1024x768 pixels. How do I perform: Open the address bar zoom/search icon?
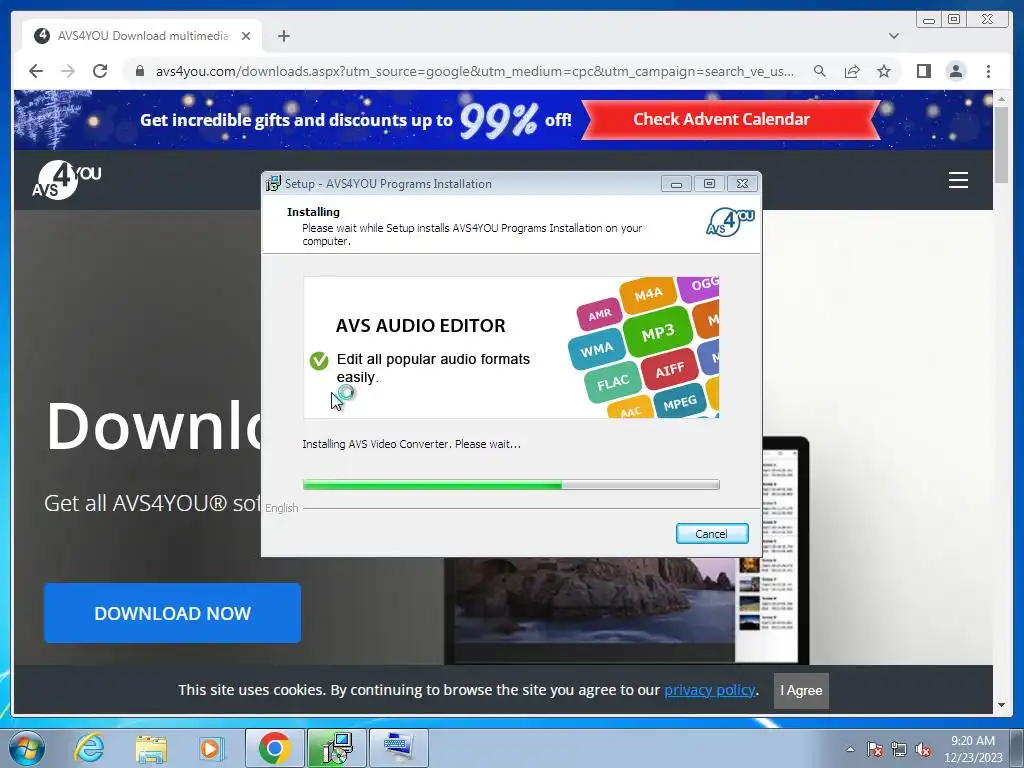pos(820,71)
